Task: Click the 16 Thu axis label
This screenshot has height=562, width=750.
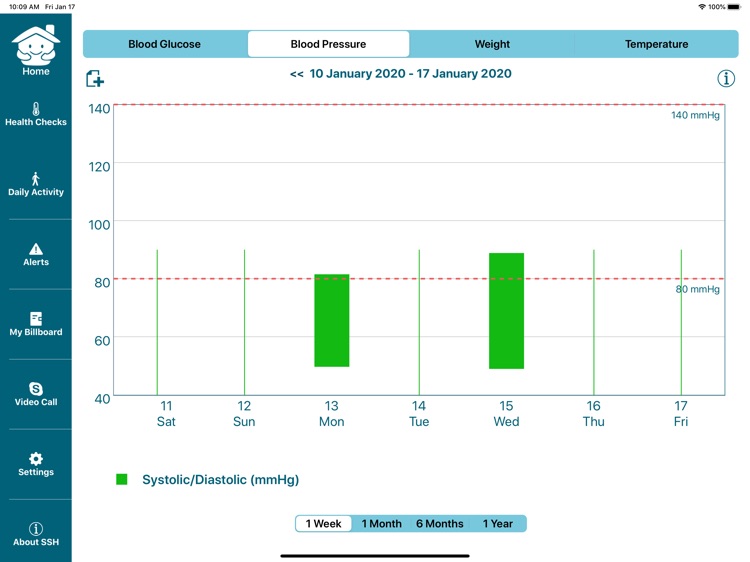Action: [594, 414]
